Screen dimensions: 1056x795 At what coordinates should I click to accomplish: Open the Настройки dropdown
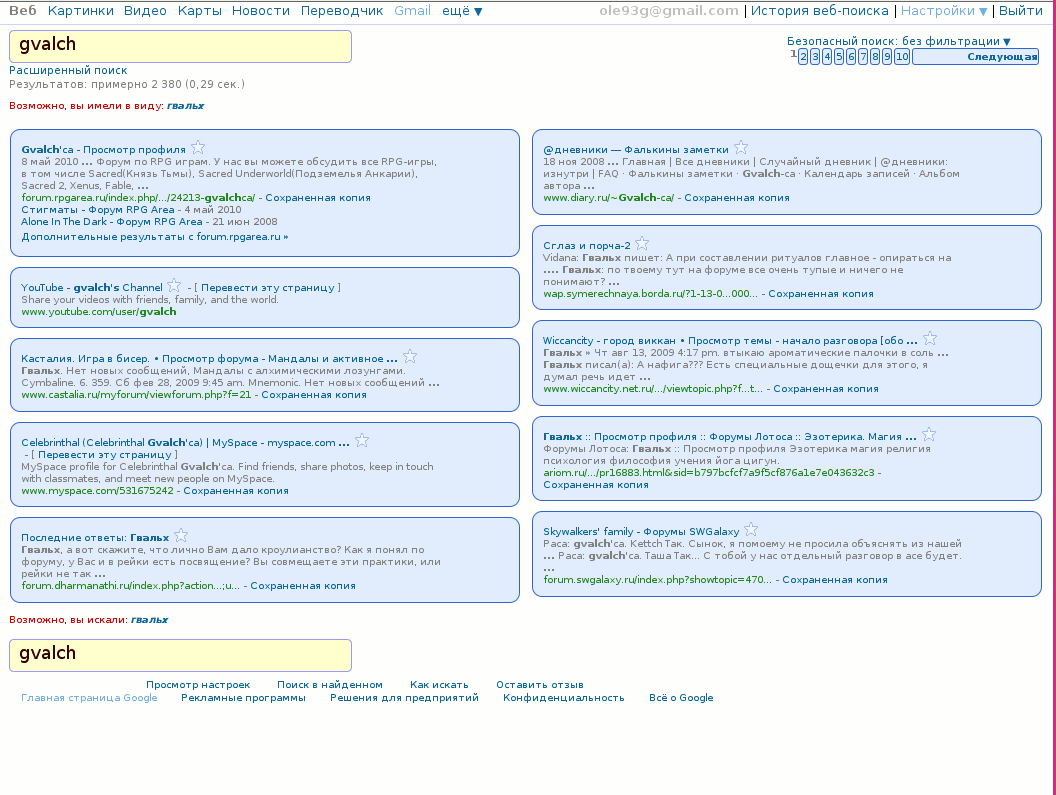tap(944, 11)
